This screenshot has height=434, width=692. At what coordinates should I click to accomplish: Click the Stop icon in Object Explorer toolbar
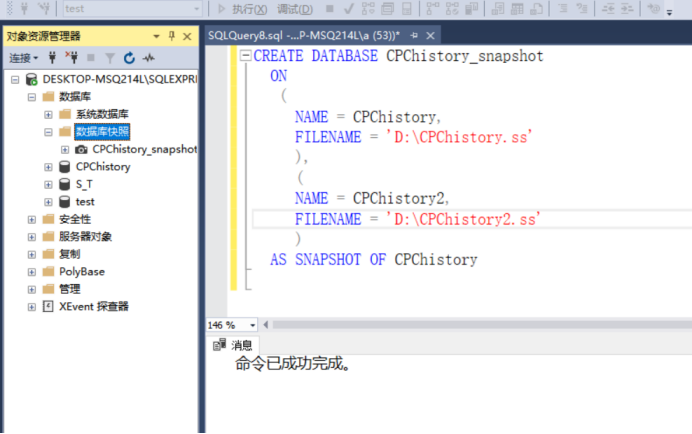pyautogui.click(x=91, y=58)
